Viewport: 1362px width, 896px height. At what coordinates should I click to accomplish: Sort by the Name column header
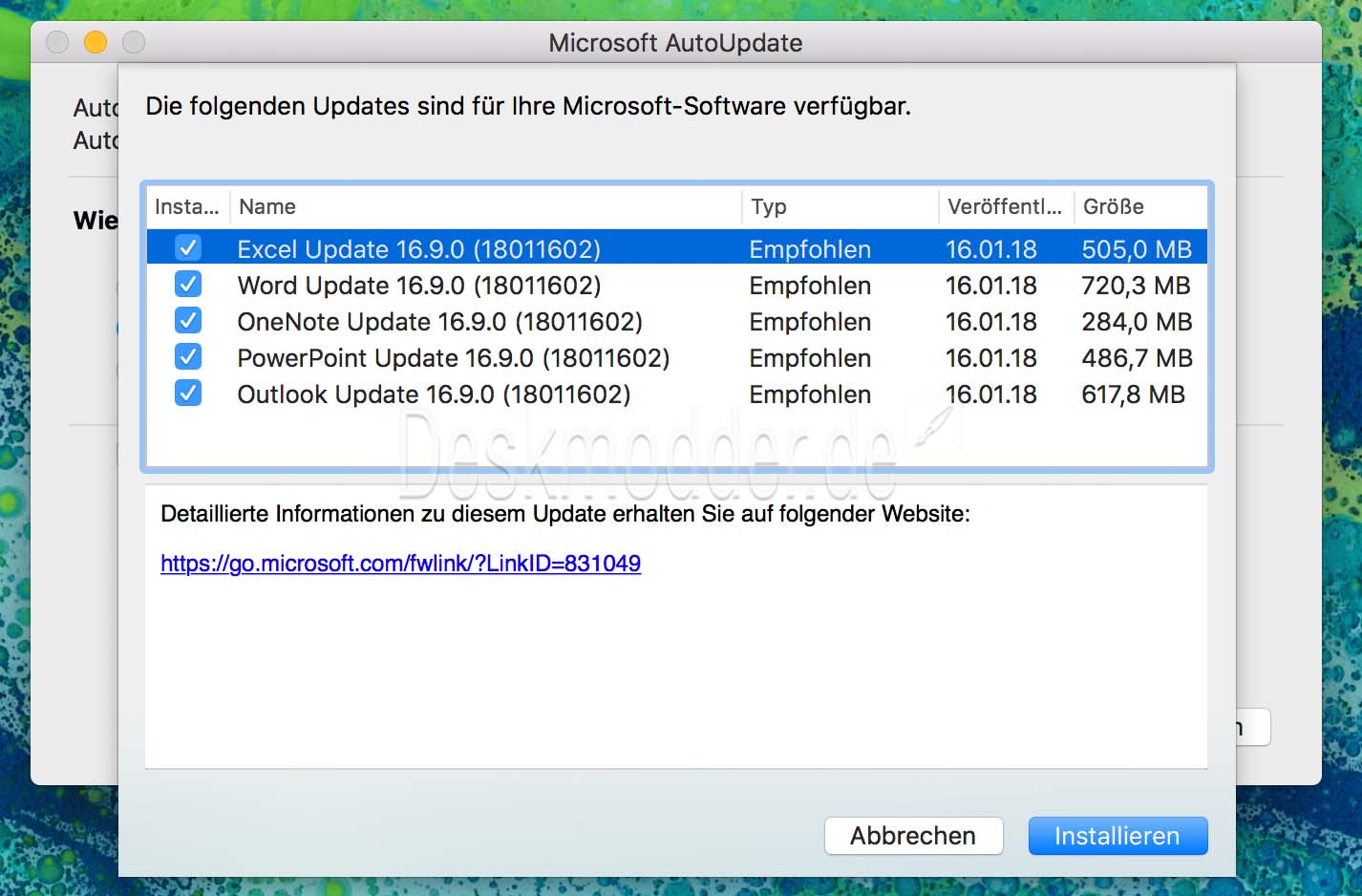485,206
